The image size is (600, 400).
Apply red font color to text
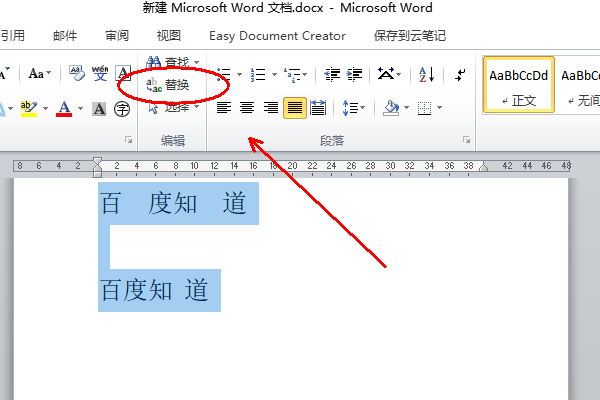[64, 109]
